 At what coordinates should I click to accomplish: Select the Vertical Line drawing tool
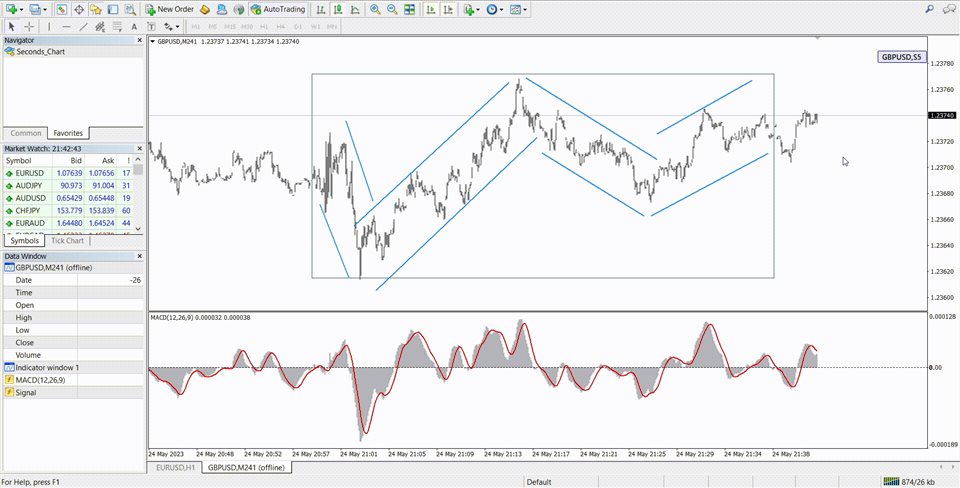pos(48,26)
